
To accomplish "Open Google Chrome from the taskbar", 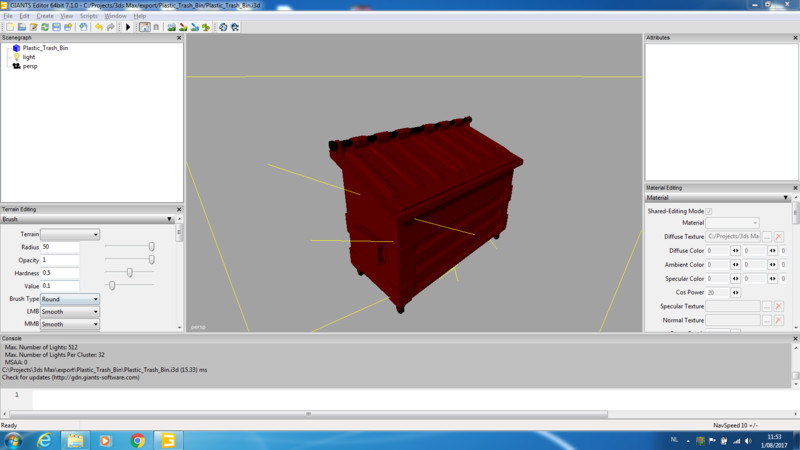I will point(137,440).
